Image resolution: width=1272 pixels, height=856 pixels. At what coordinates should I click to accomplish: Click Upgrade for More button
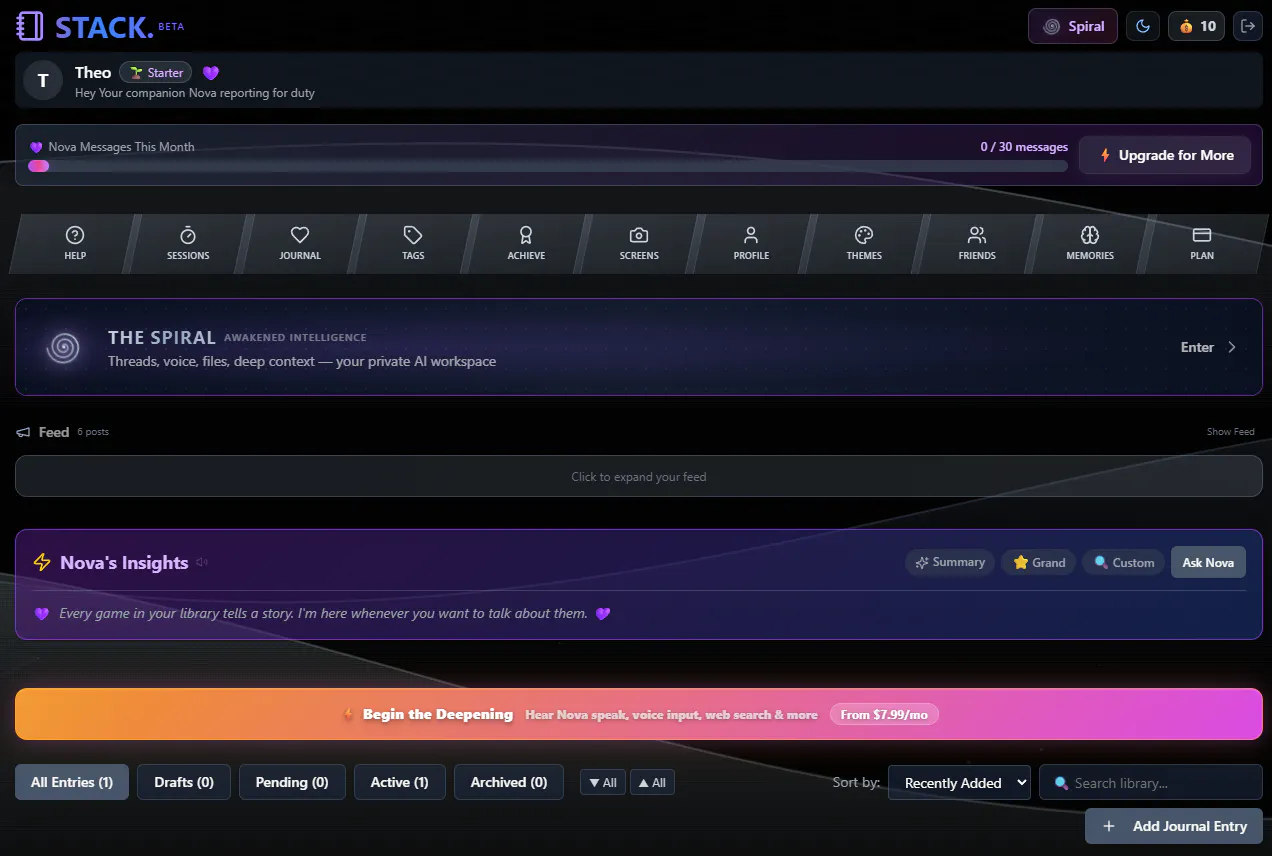point(1165,155)
